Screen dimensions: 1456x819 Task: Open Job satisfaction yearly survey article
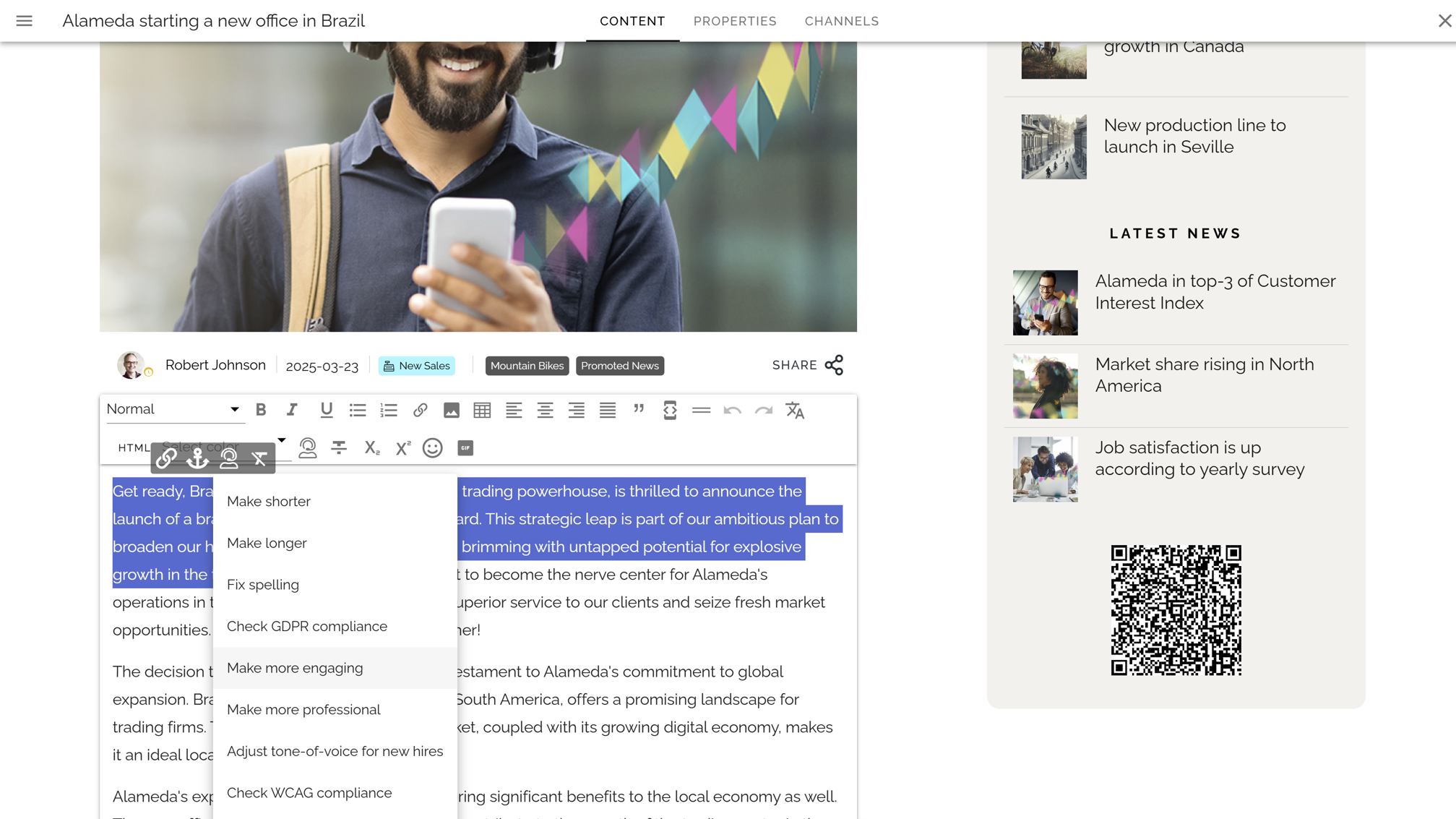point(1199,458)
